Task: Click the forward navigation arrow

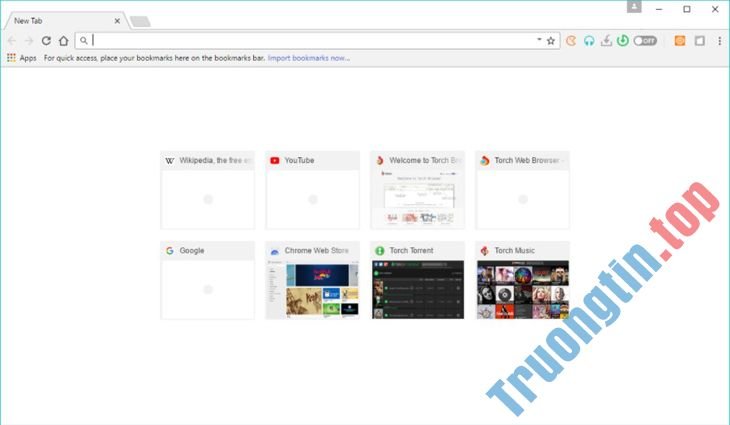Action: (x=29, y=41)
